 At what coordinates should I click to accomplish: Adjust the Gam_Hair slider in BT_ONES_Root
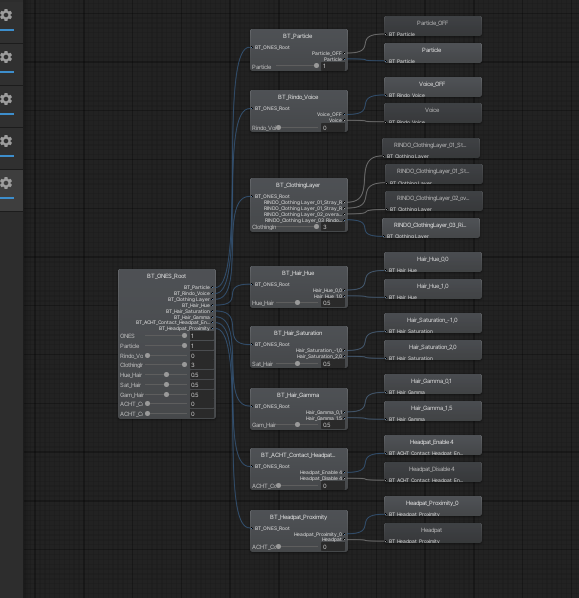[x=166, y=394]
